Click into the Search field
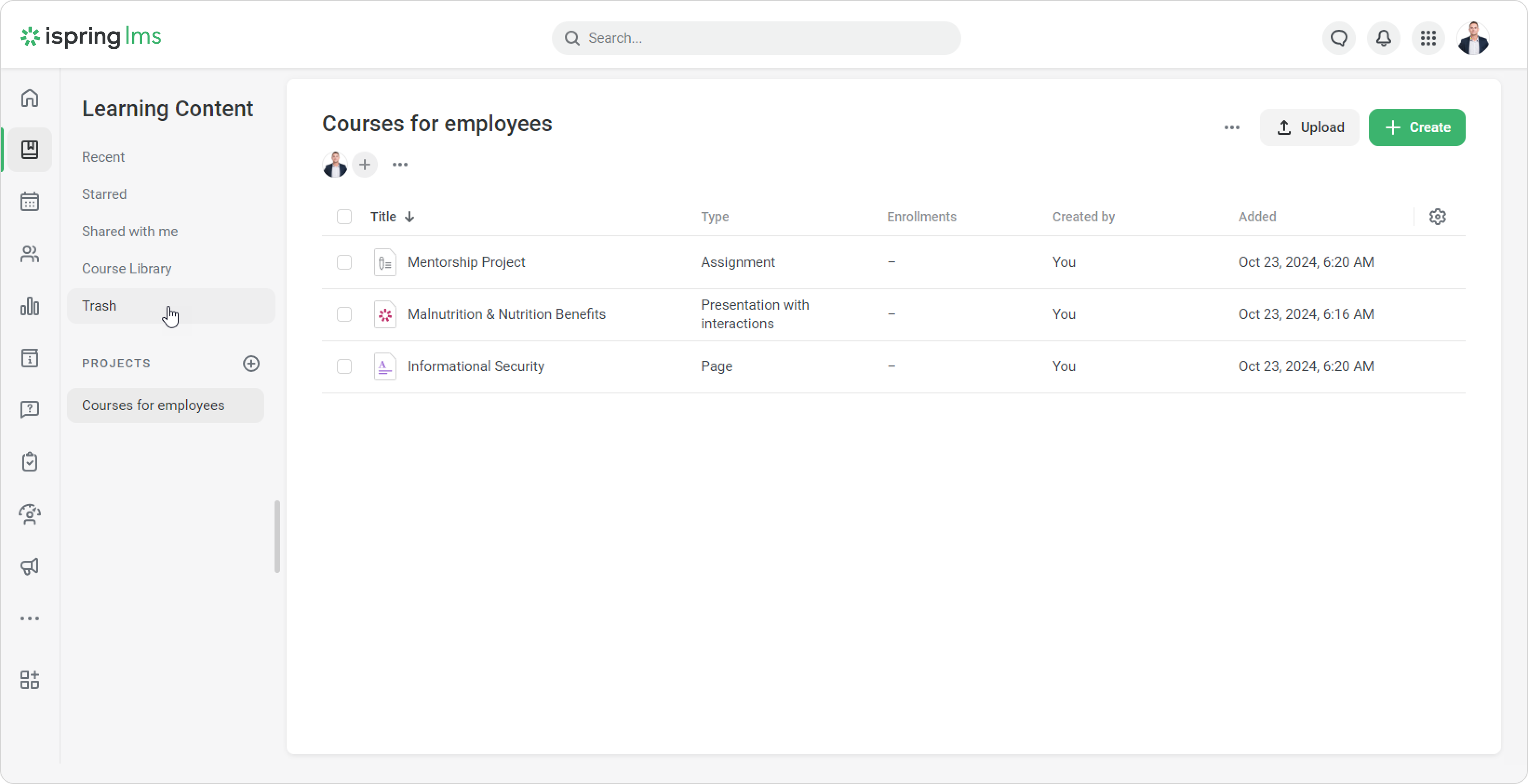This screenshot has height=784, width=1528. click(x=756, y=39)
